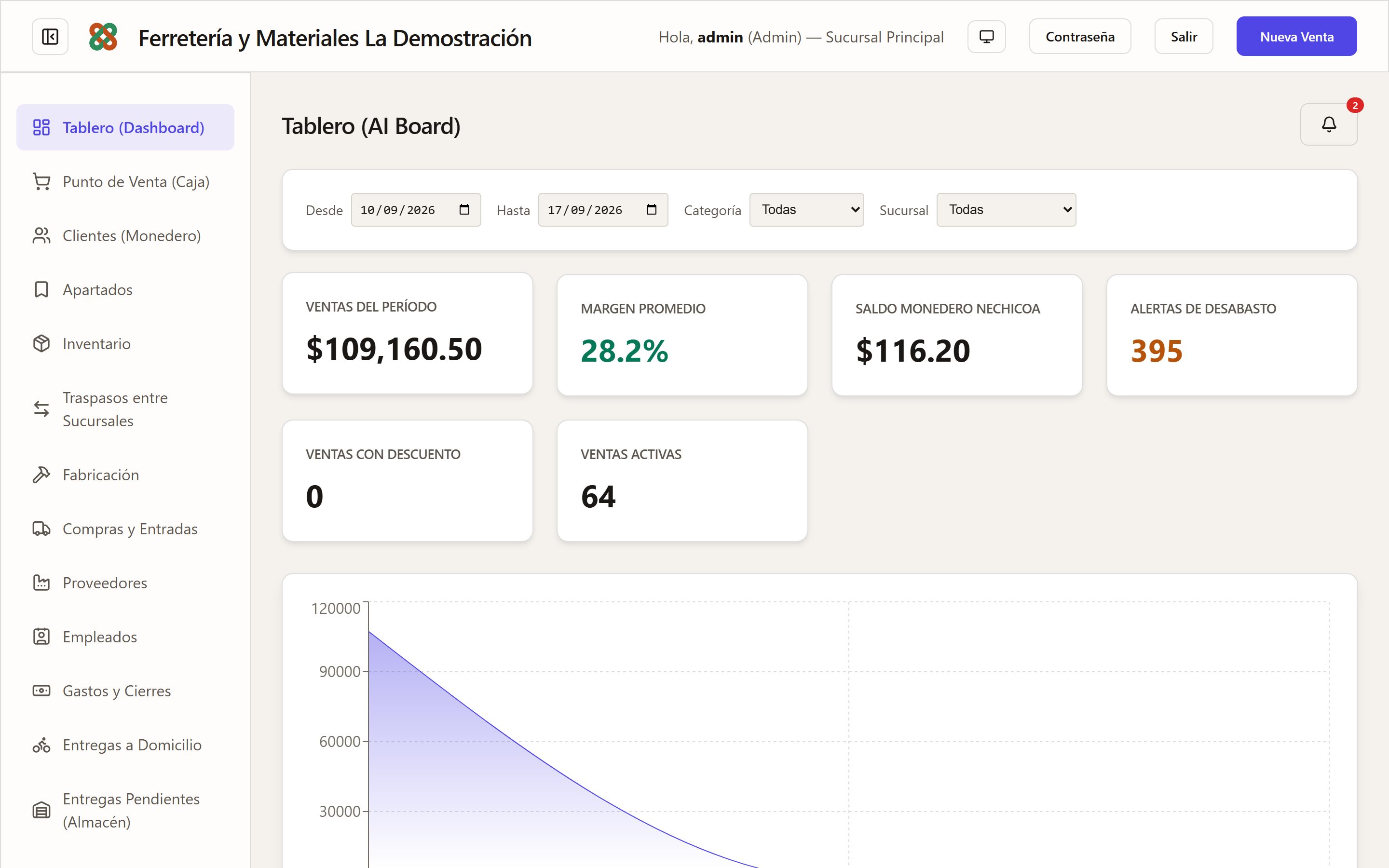The image size is (1389, 868).
Task: Click the Ventas con Descuento value 0
Action: tap(314, 497)
